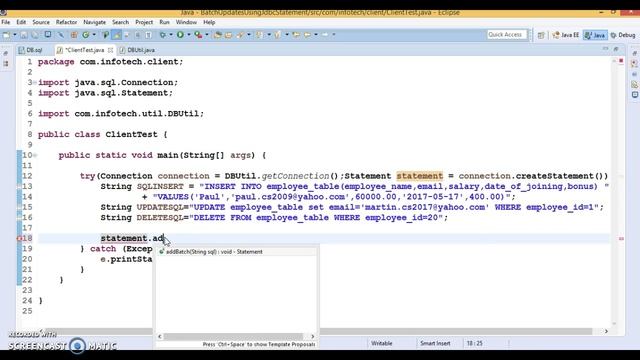
Task: Open the Run menu
Action: click(x=164, y=22)
